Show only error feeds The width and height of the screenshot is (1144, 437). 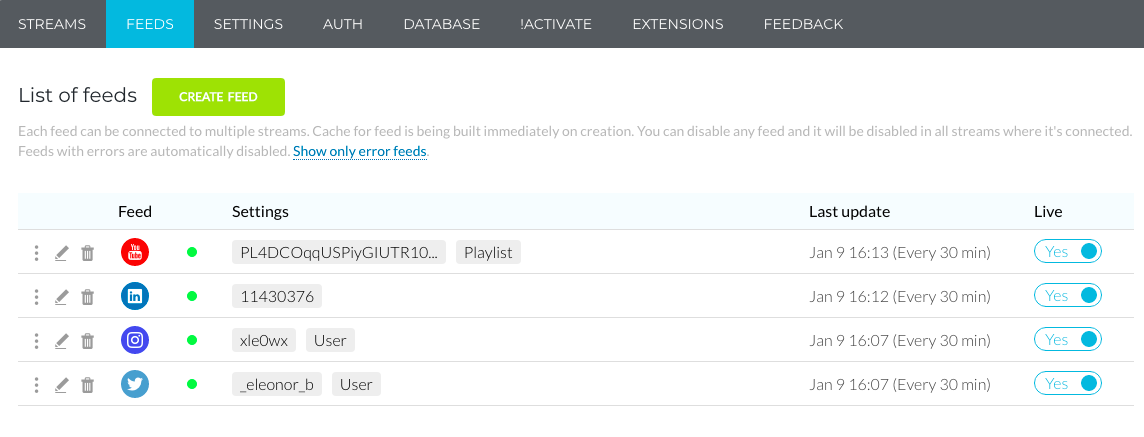[360, 152]
